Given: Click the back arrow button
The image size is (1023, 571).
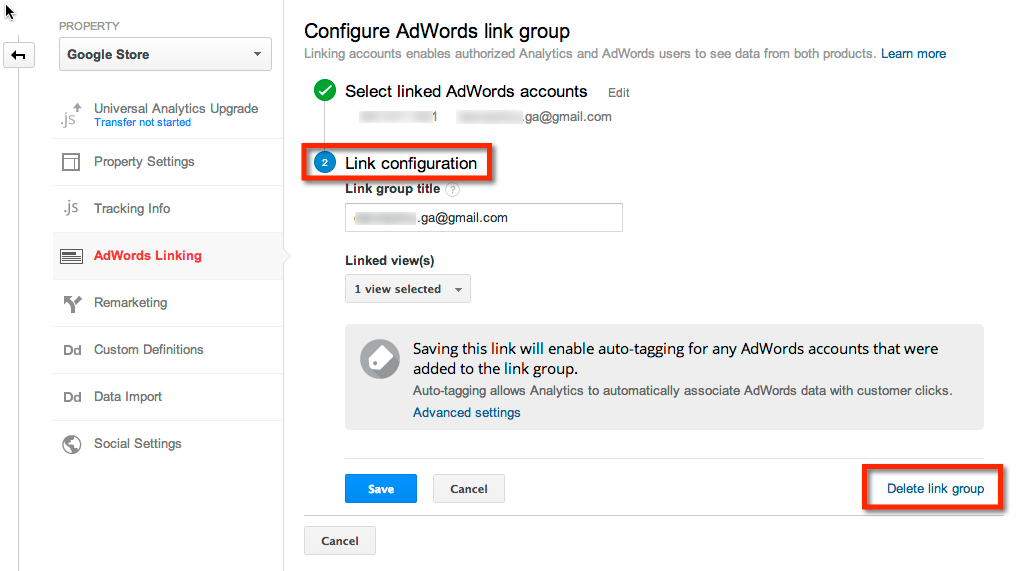Looking at the screenshot, I should [18, 55].
